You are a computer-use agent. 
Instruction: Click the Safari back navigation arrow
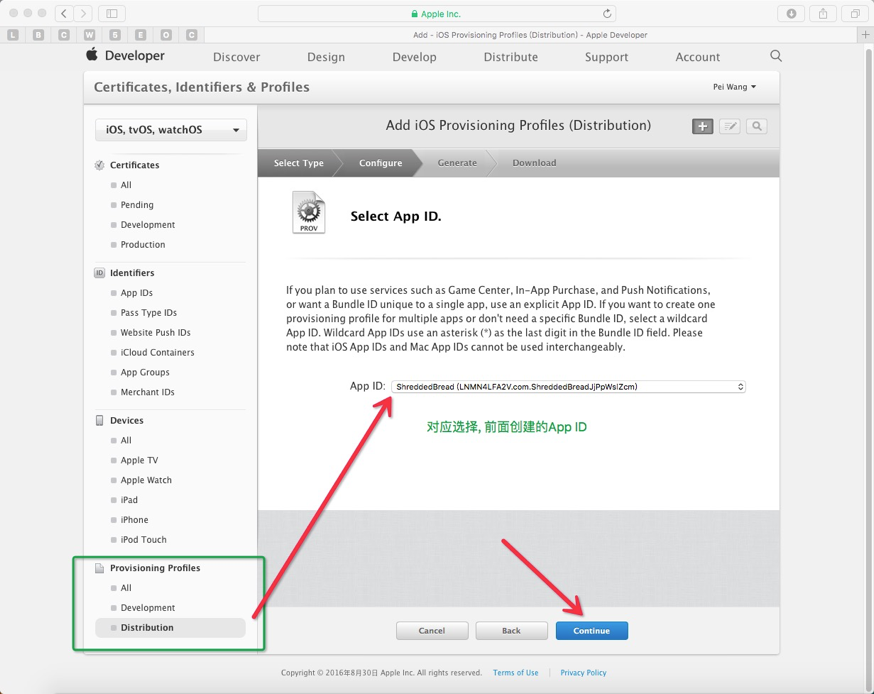pyautogui.click(x=65, y=13)
